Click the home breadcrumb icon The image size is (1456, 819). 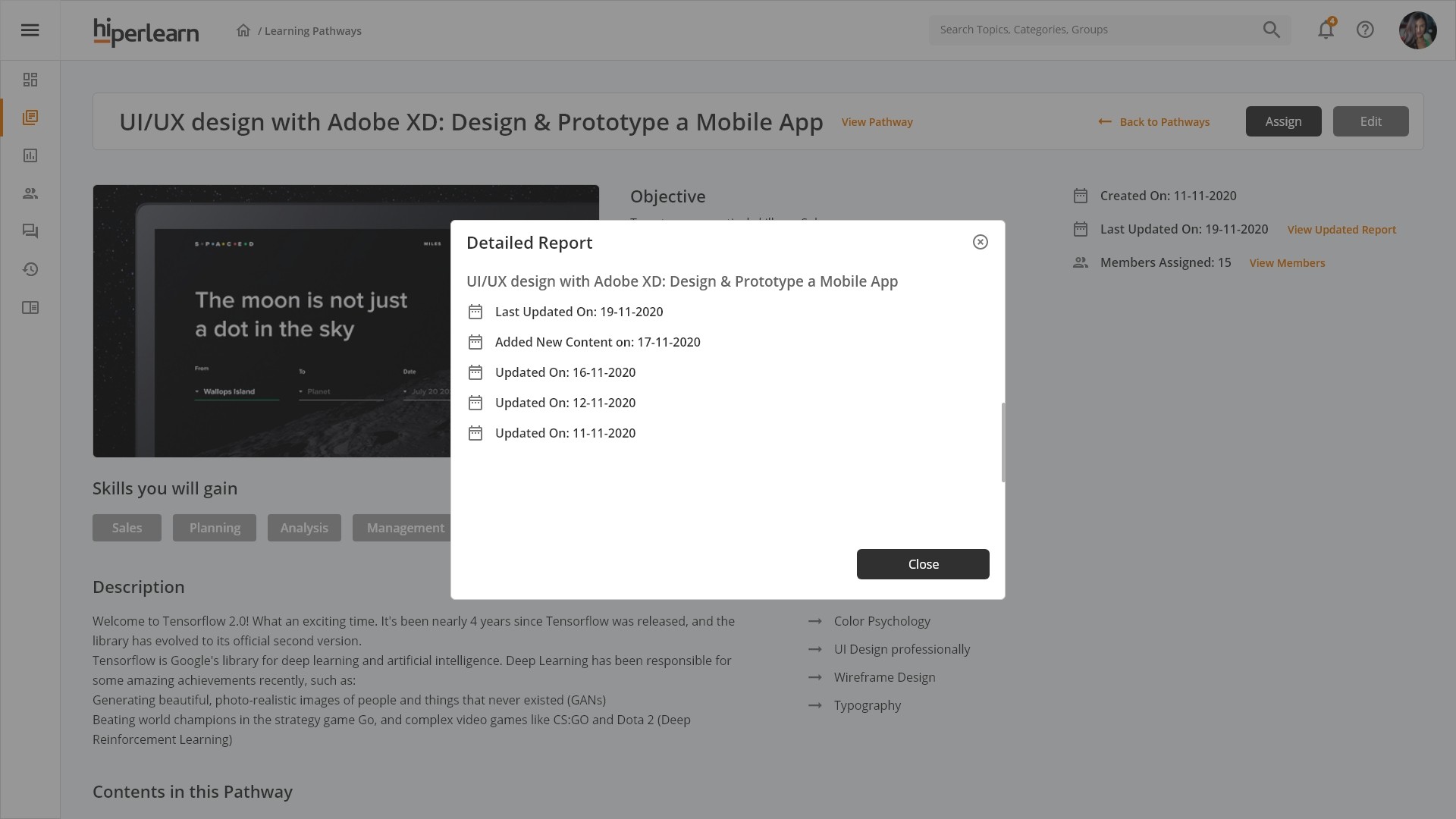click(243, 30)
